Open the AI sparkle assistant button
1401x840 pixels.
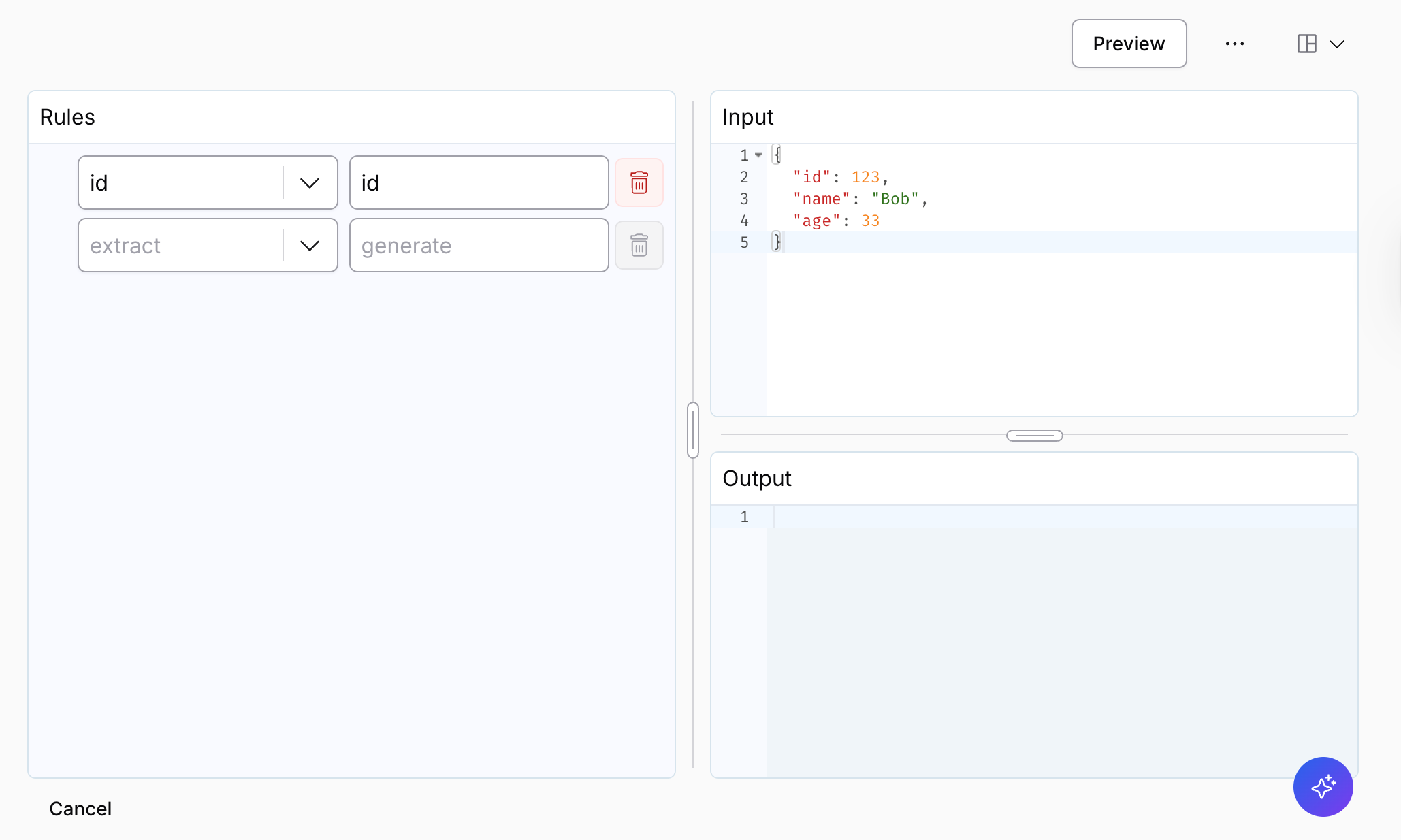1323,786
